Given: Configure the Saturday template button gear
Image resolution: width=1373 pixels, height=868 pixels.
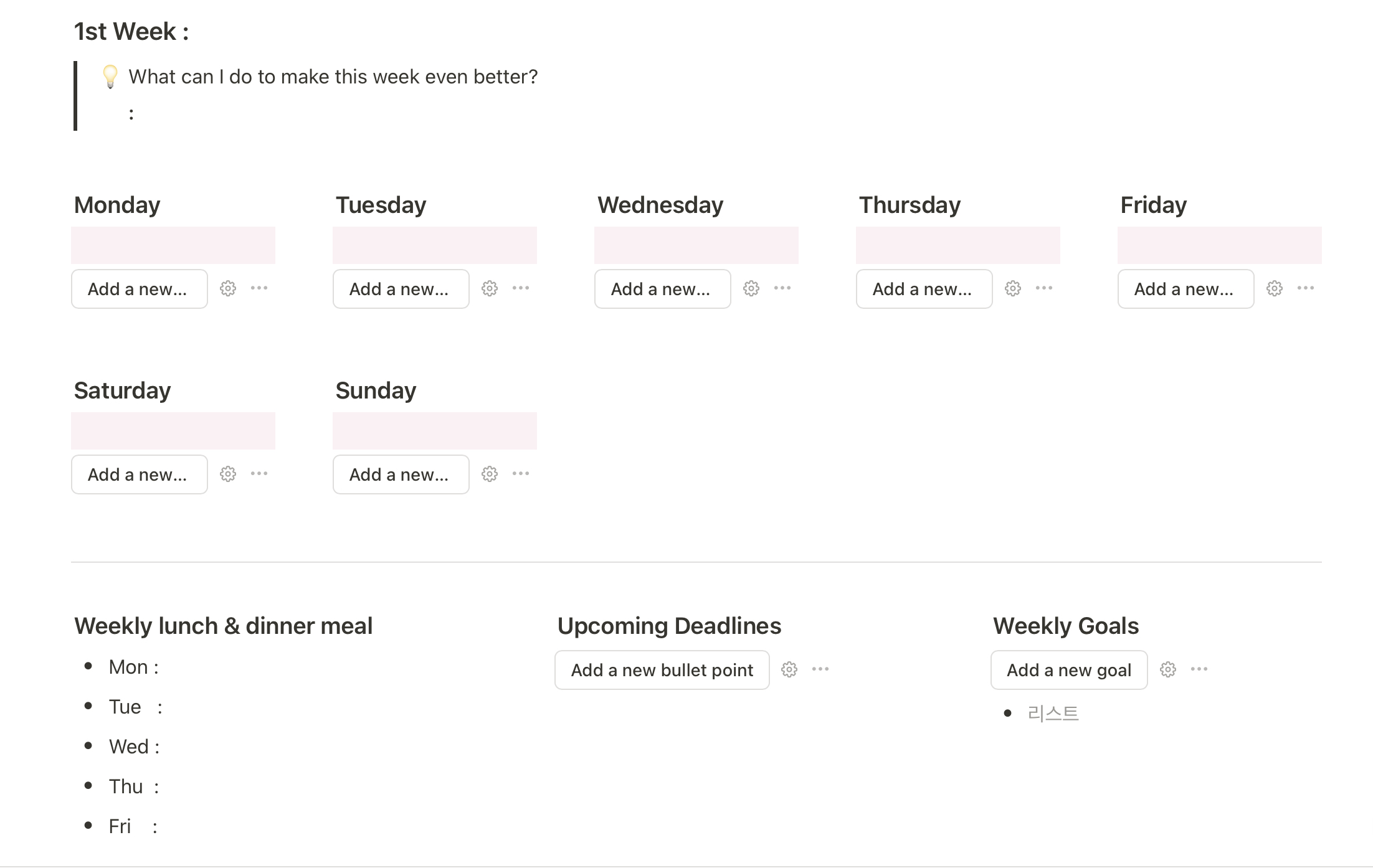Looking at the screenshot, I should [x=228, y=474].
